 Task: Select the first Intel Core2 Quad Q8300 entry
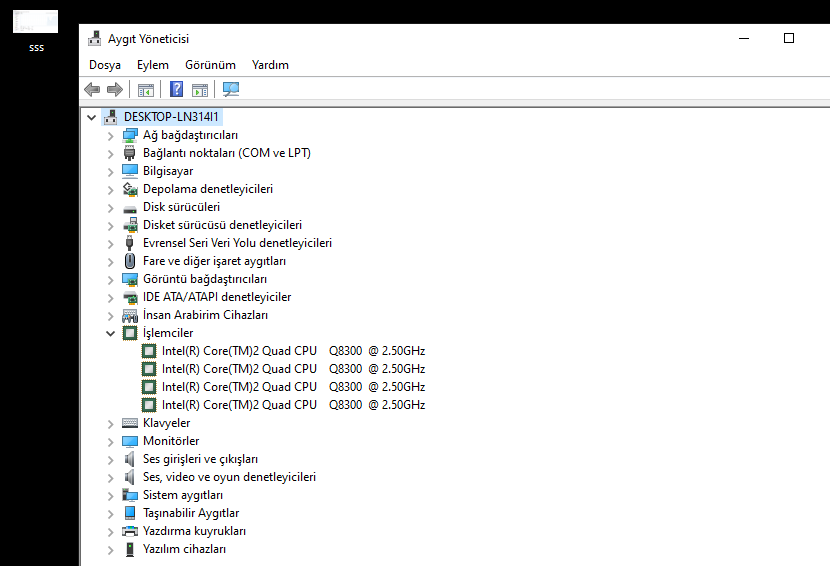[293, 351]
